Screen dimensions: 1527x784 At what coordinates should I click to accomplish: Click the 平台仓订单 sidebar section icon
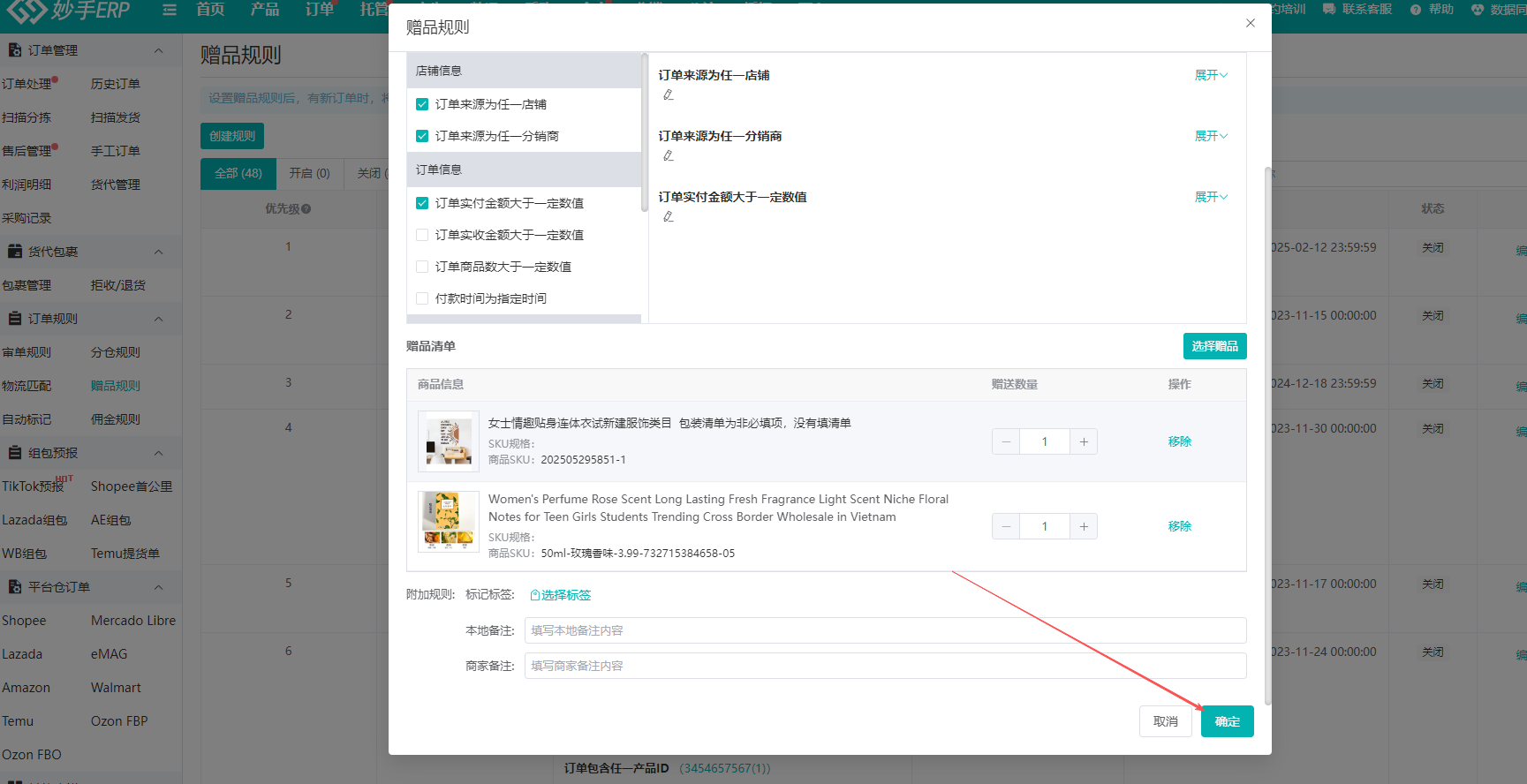coord(15,587)
